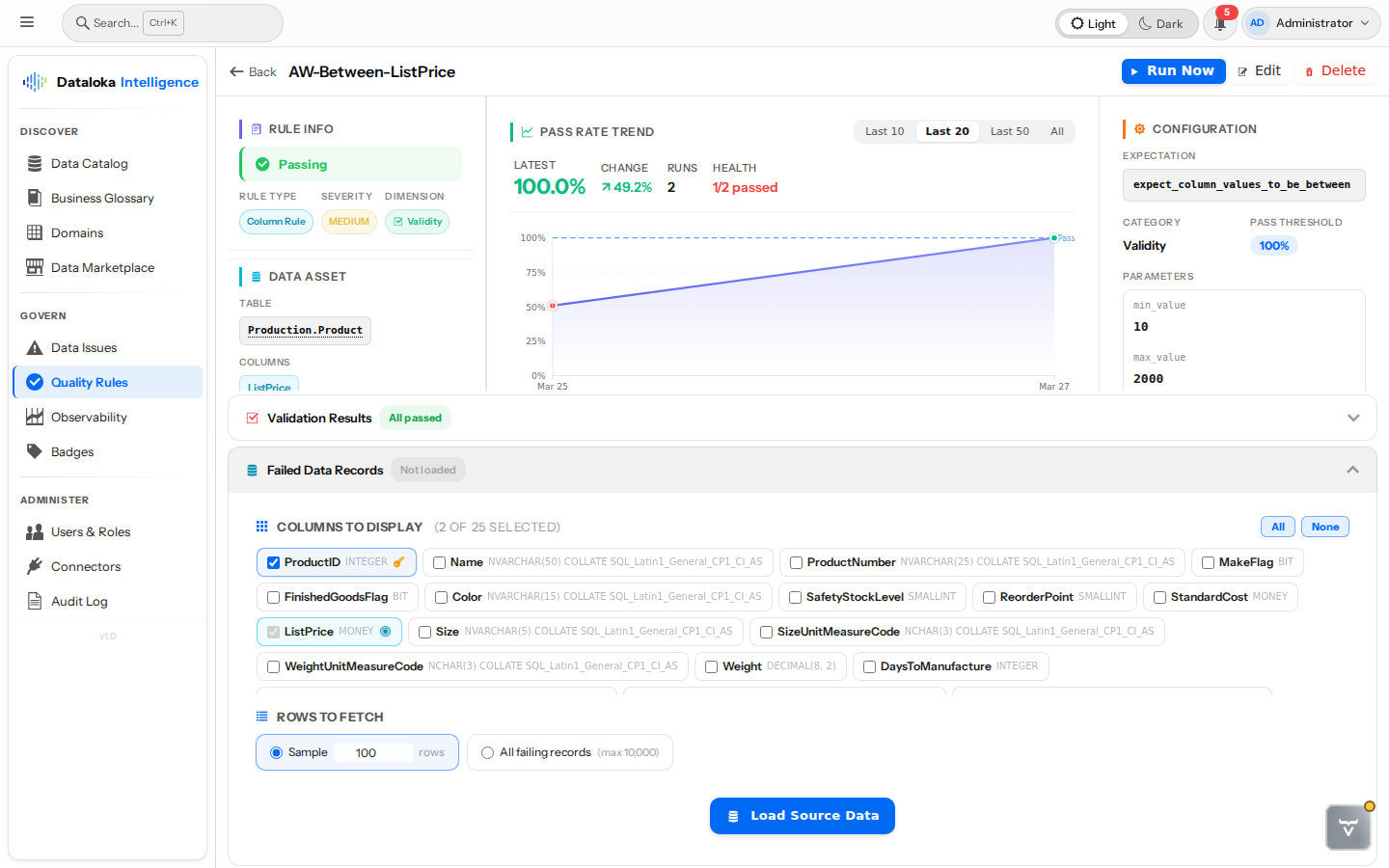Type in the global search field

click(x=172, y=22)
